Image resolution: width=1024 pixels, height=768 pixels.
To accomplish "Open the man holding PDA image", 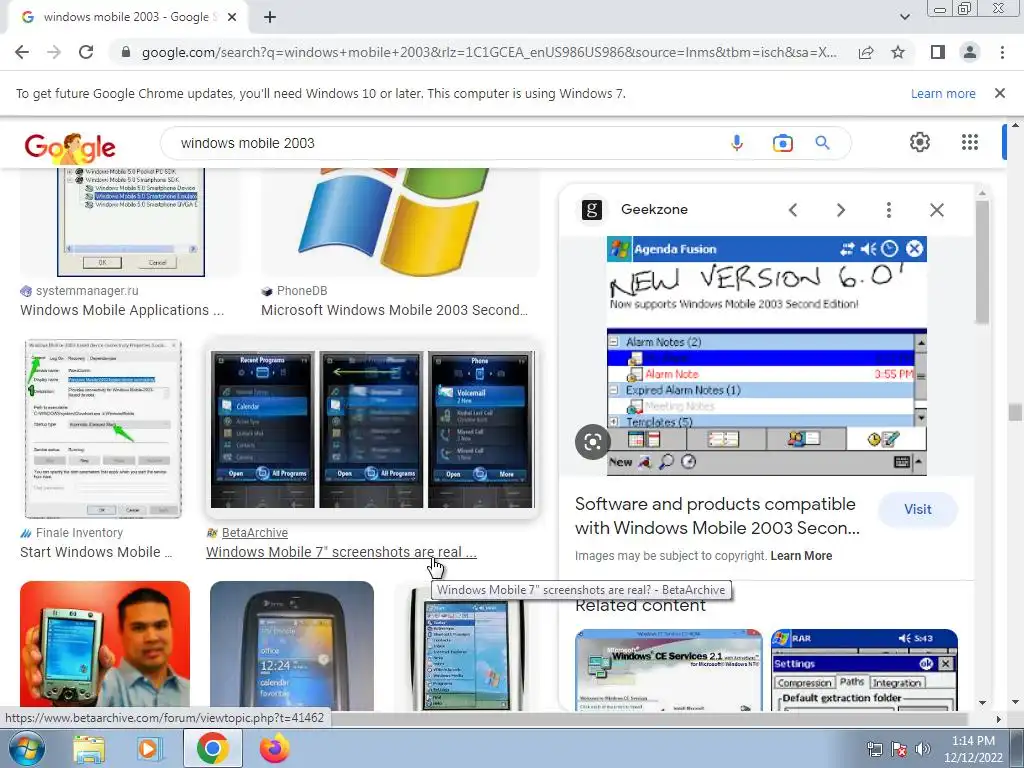I will (x=105, y=646).
